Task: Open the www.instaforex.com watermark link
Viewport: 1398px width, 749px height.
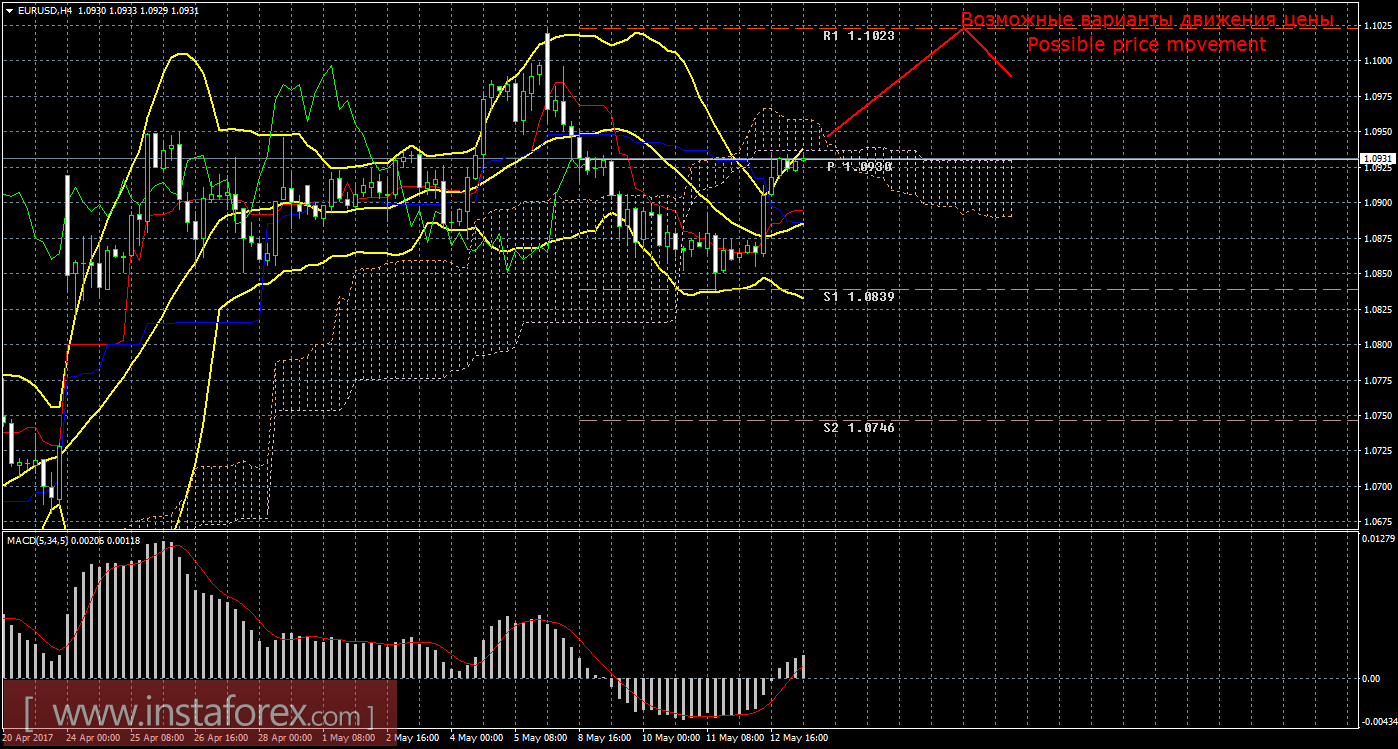Action: pos(200,714)
